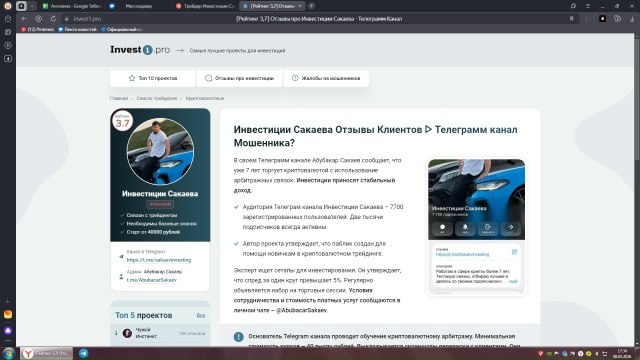Open the t.me/sakaevinvesting channel link
This screenshot has height=360, width=640.
[x=159, y=260]
